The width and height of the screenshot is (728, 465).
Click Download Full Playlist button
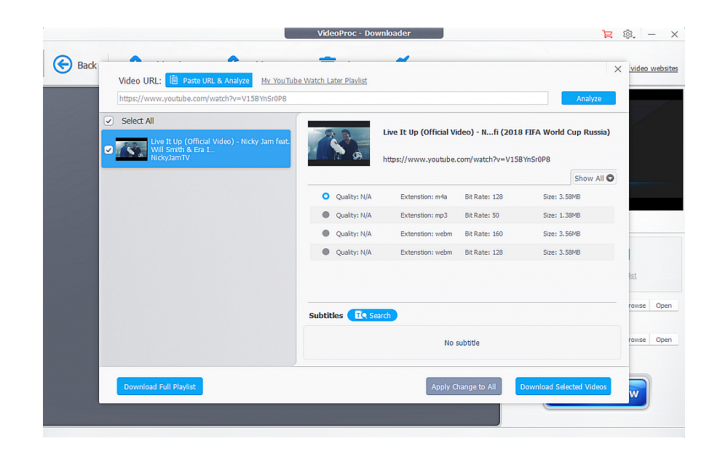pos(160,387)
